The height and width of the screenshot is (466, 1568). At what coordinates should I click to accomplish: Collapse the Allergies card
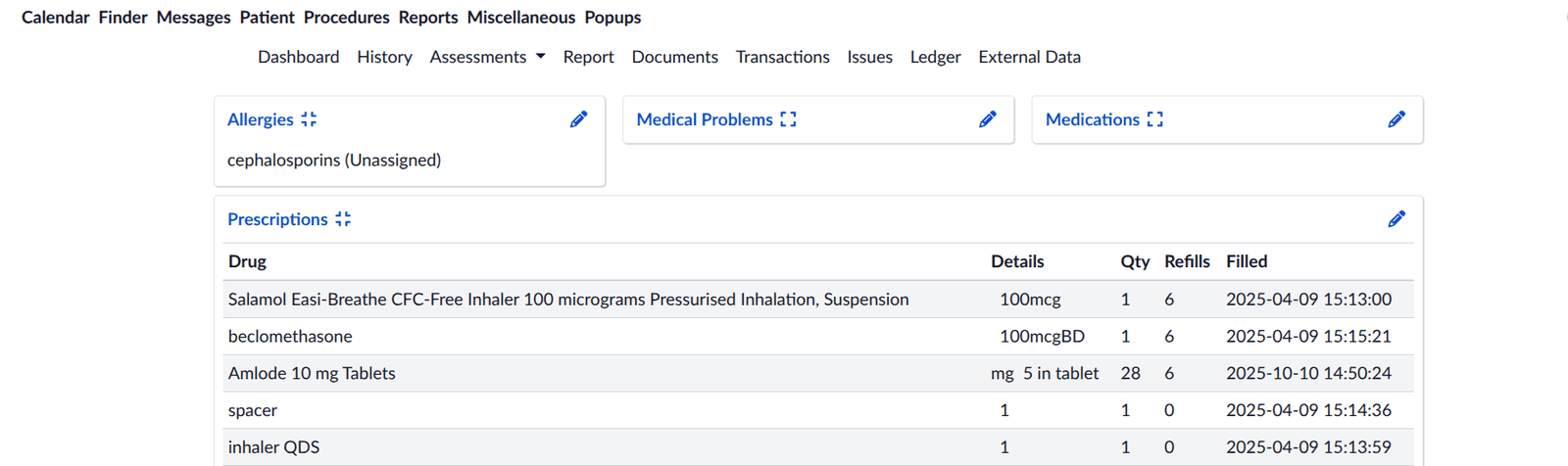(x=309, y=119)
